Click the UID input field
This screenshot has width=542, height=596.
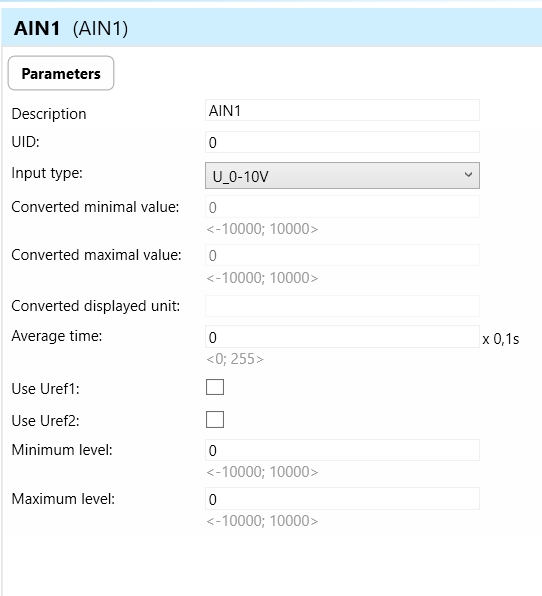coord(342,142)
